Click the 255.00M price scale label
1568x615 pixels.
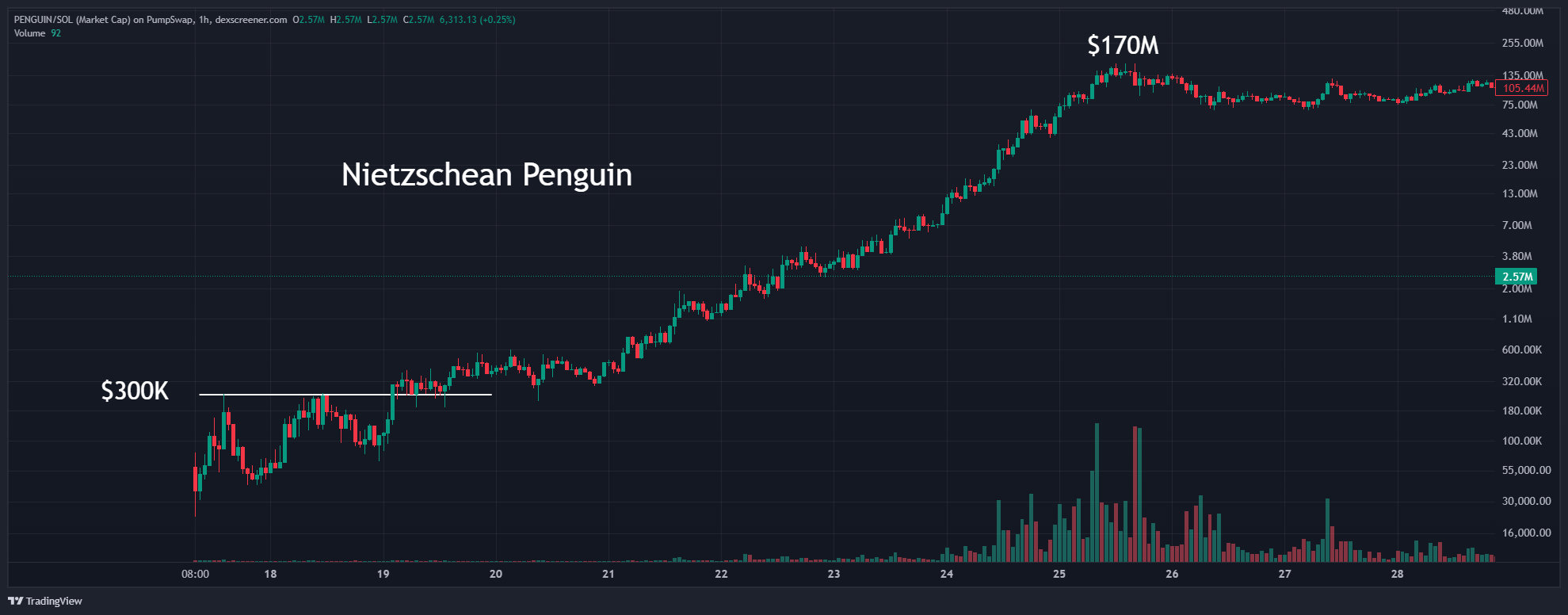point(1523,43)
